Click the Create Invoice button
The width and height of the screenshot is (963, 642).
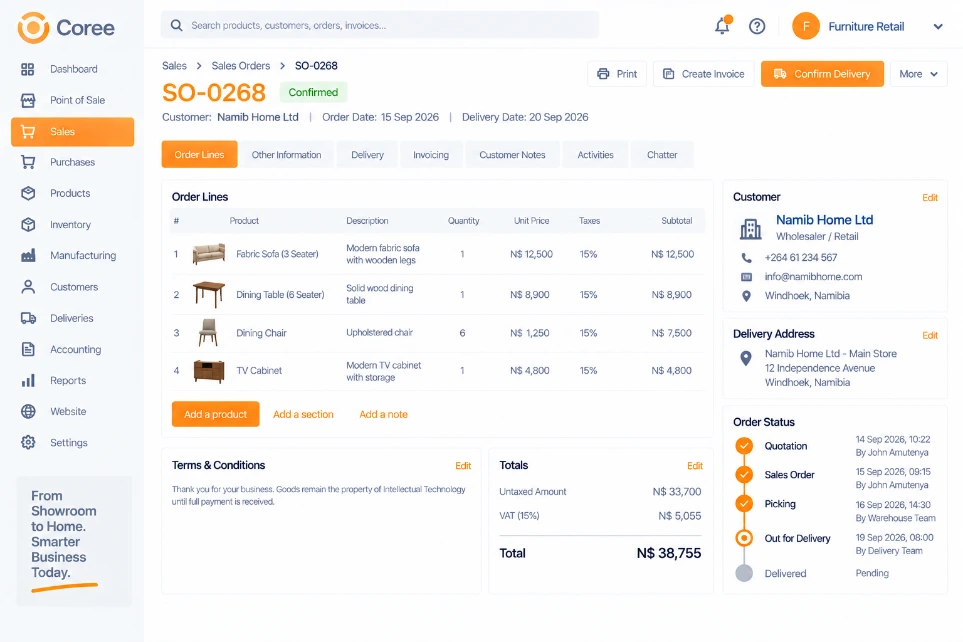pos(703,74)
